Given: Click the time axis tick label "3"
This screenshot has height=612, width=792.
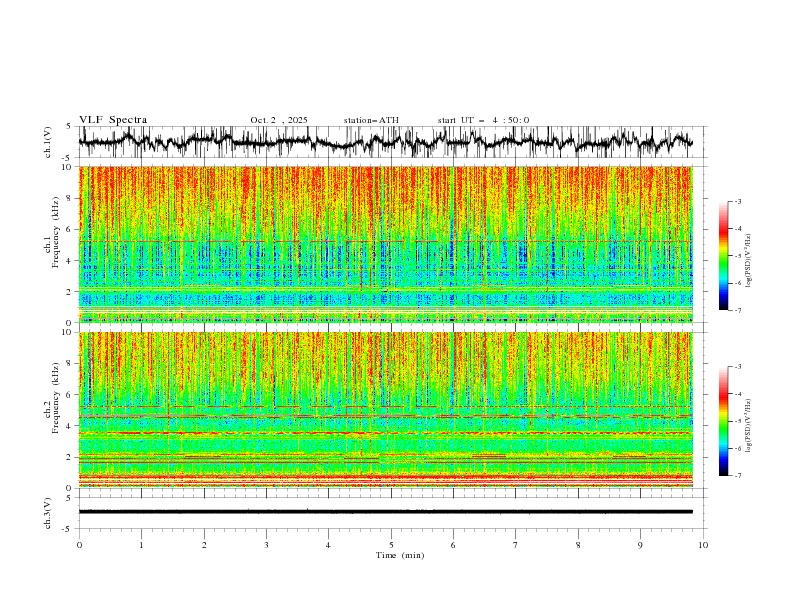Looking at the screenshot, I should pyautogui.click(x=266, y=545).
